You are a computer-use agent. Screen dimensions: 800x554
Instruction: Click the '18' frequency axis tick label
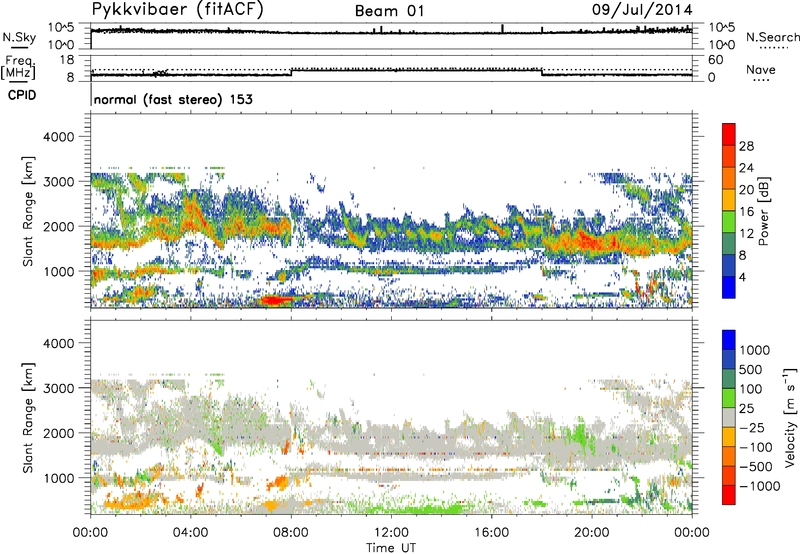click(67, 60)
